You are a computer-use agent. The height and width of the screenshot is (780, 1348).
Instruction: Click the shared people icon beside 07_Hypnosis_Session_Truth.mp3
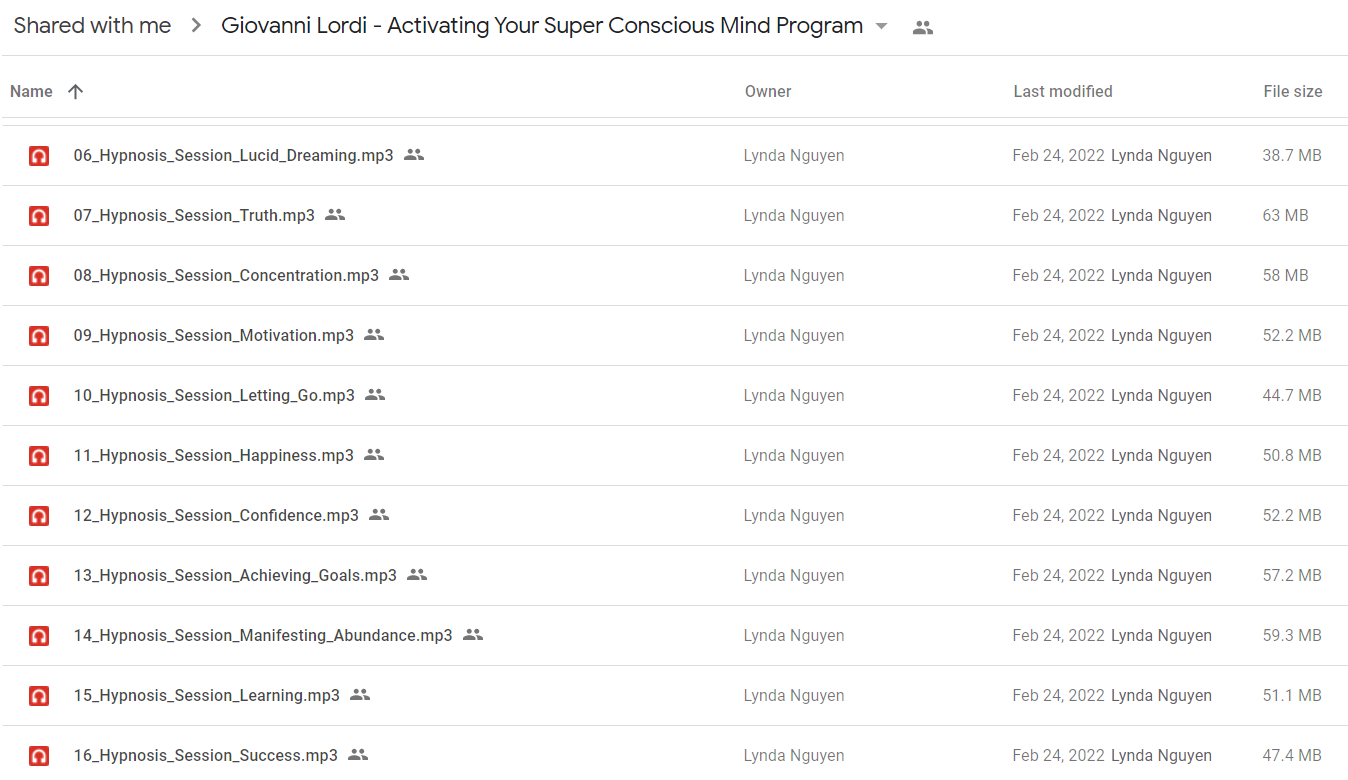click(x=335, y=215)
